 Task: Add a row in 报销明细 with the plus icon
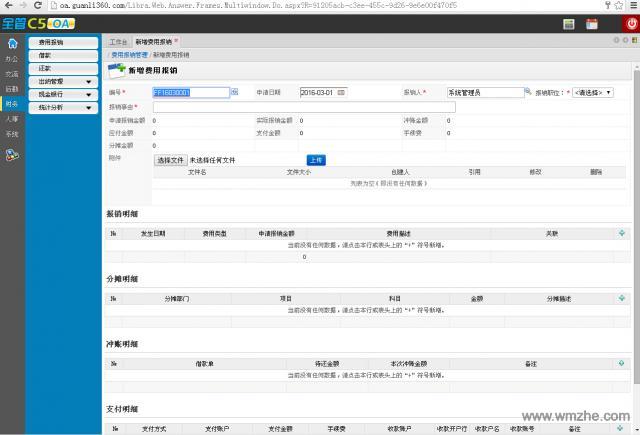pos(623,232)
